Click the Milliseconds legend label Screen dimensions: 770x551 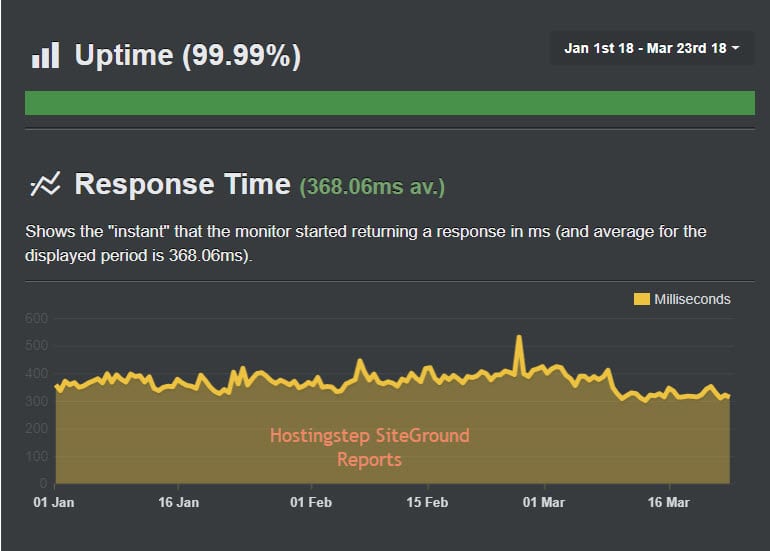click(692, 299)
